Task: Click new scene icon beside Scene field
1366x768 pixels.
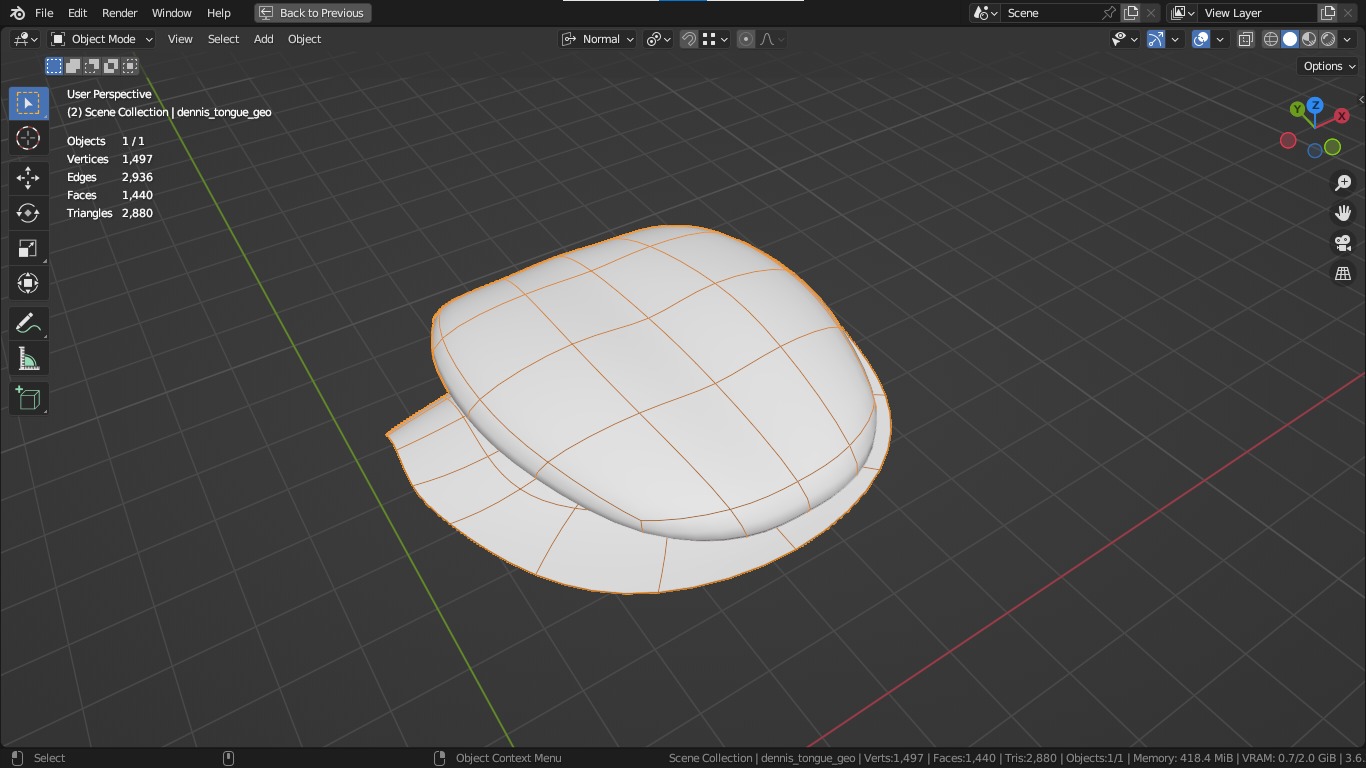Action: [x=1131, y=13]
